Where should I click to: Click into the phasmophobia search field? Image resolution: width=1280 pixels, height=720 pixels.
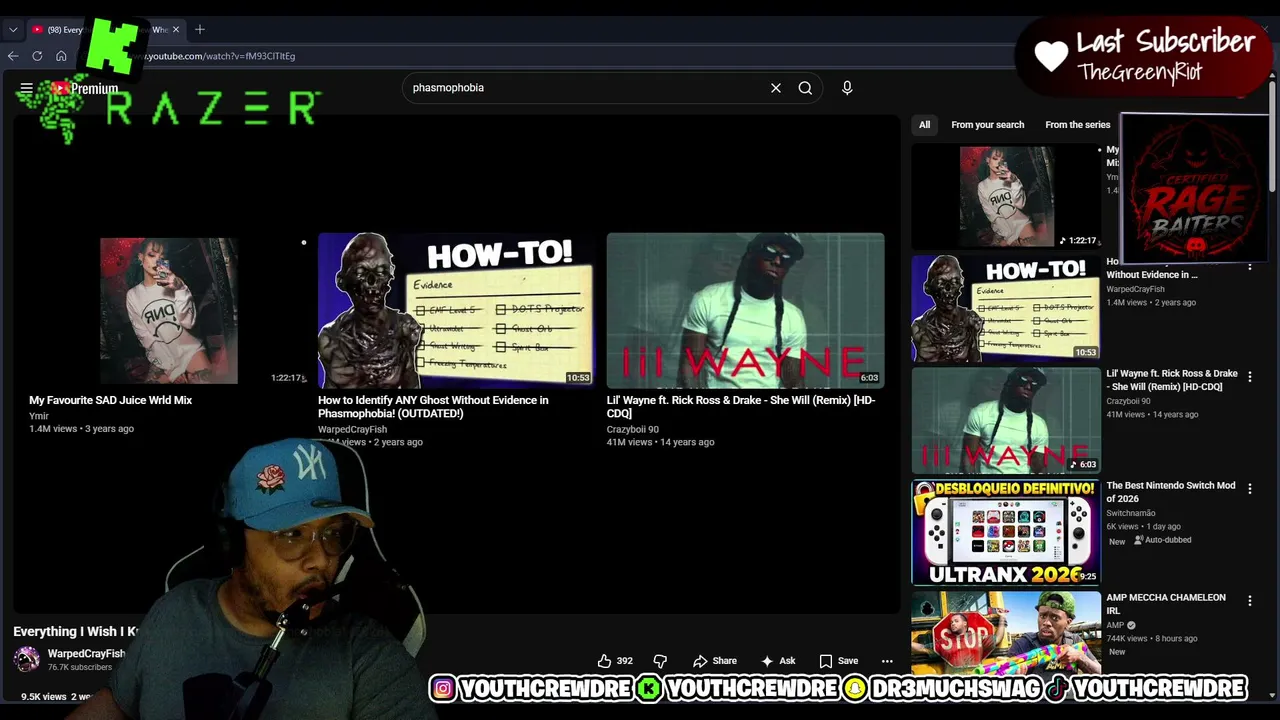coord(585,88)
